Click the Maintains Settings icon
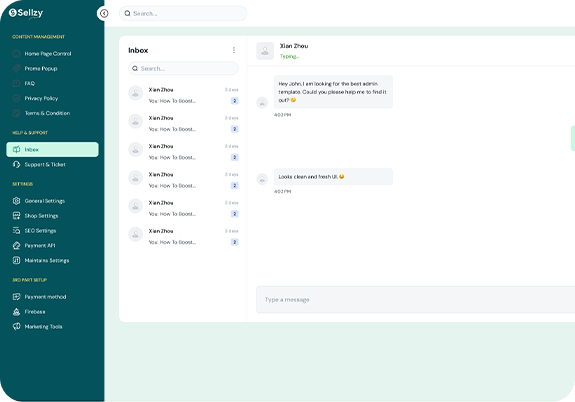Screen dimensions: 575x402 pos(17,260)
